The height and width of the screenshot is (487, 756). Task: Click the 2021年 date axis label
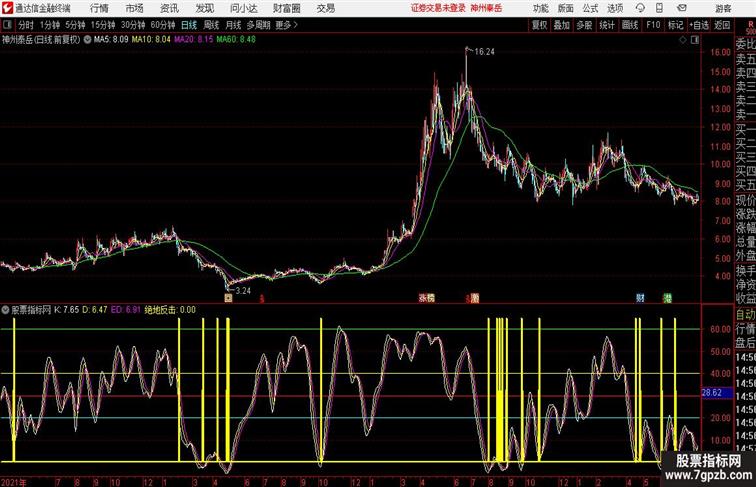click(x=14, y=482)
